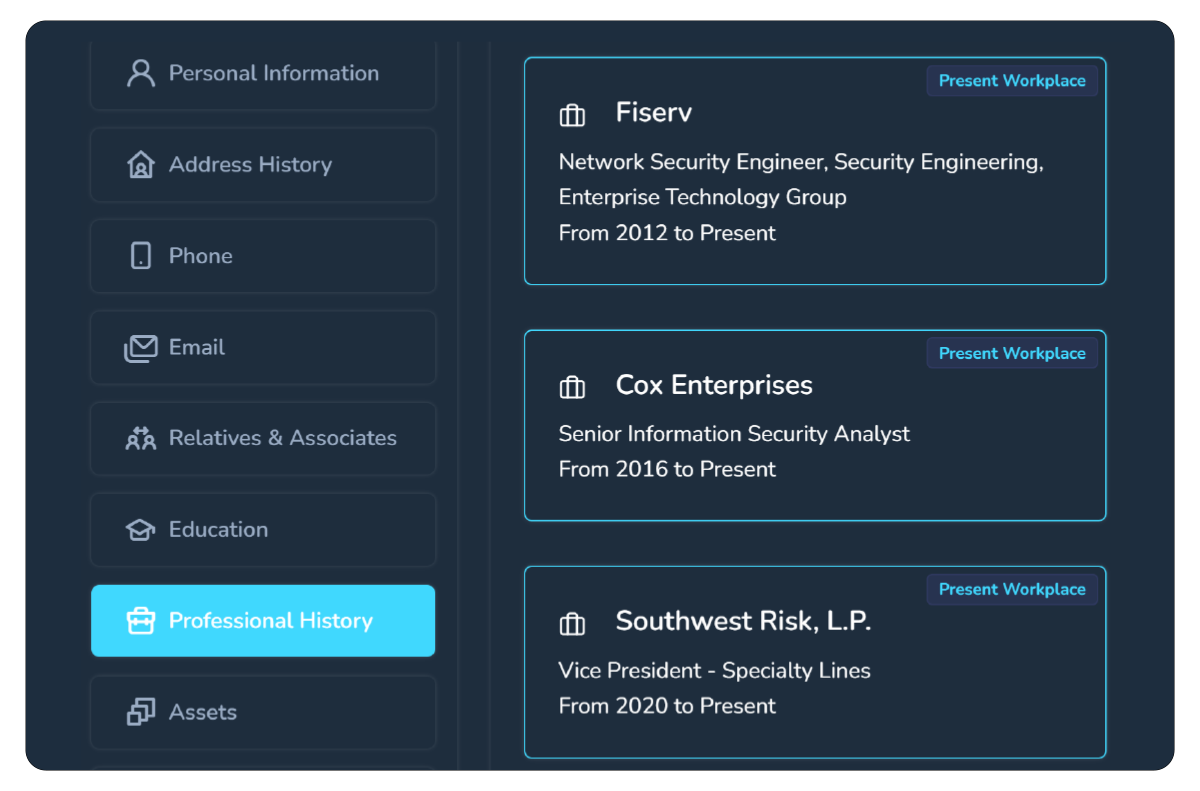Click the briefcase icon beside Cox Enterprises

572,387
